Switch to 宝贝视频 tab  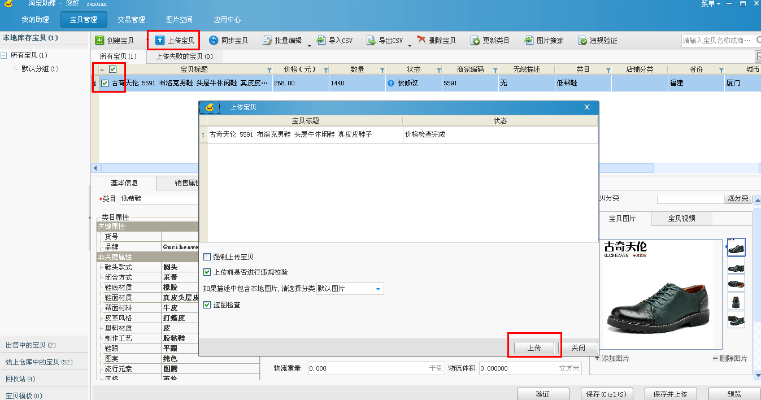click(681, 218)
